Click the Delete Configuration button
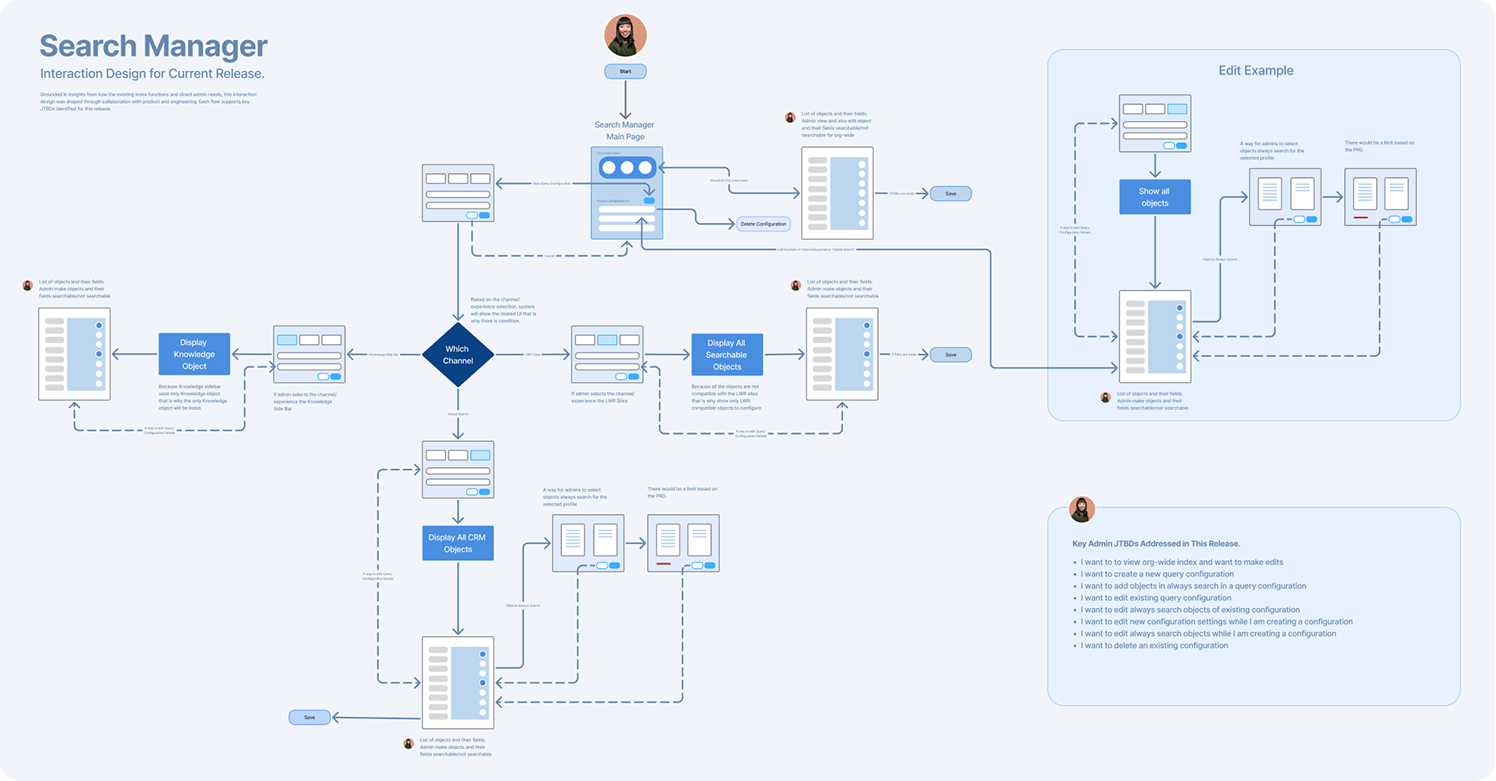Image resolution: width=1496 pixels, height=781 pixels. (763, 224)
